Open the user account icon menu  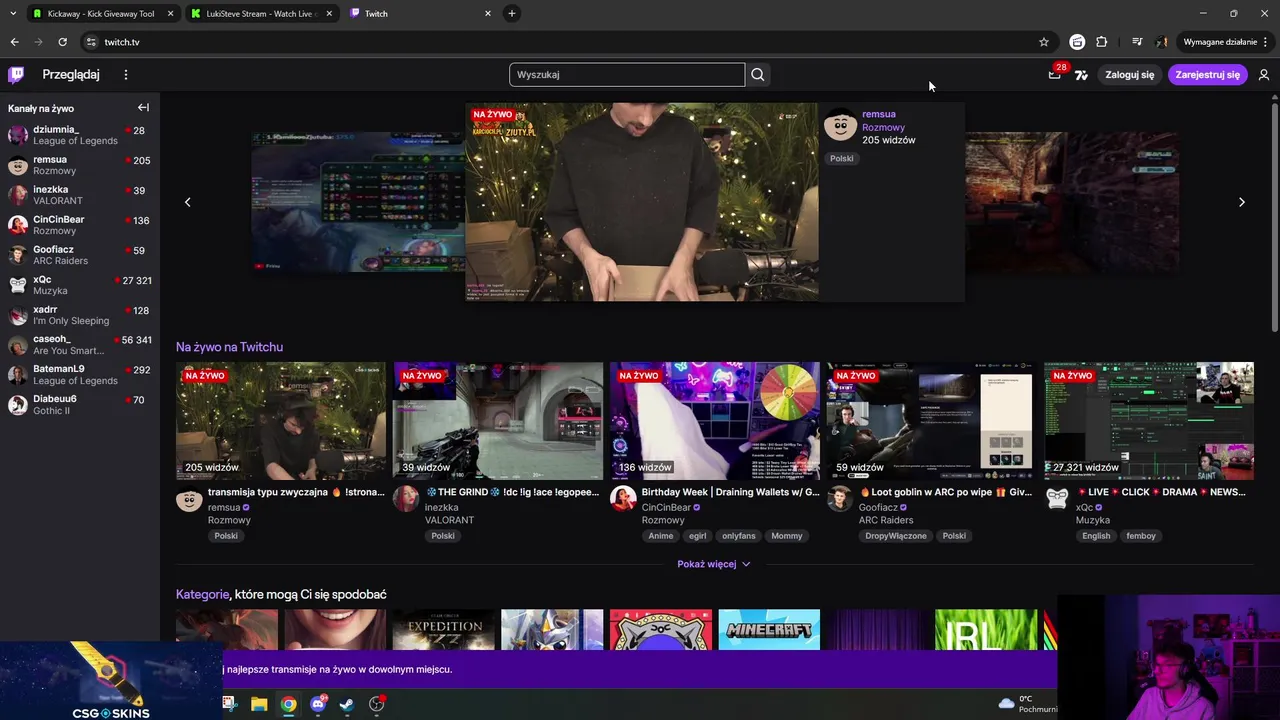[1264, 75]
